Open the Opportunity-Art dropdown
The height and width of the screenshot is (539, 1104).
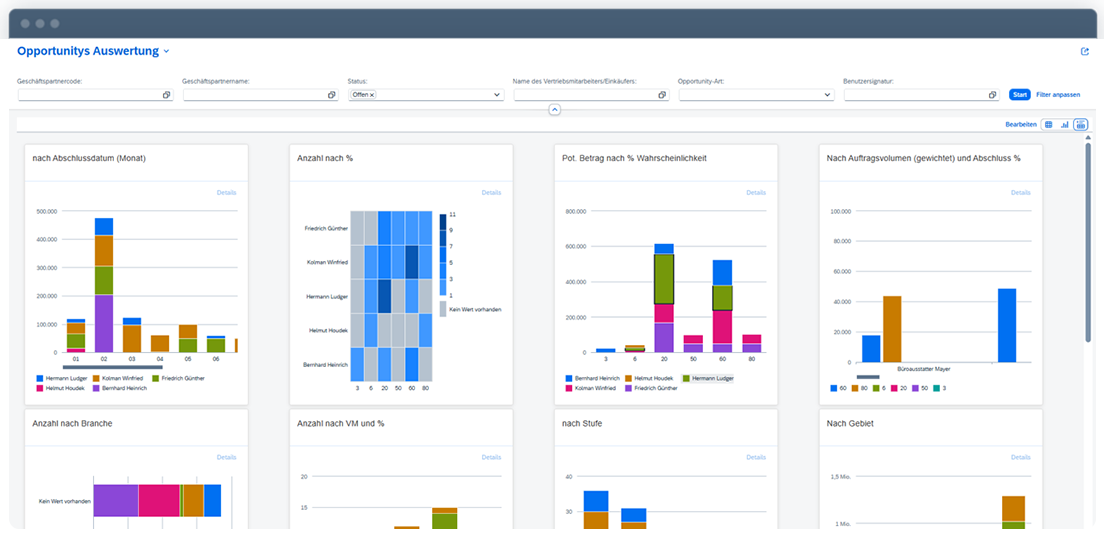tap(827, 95)
